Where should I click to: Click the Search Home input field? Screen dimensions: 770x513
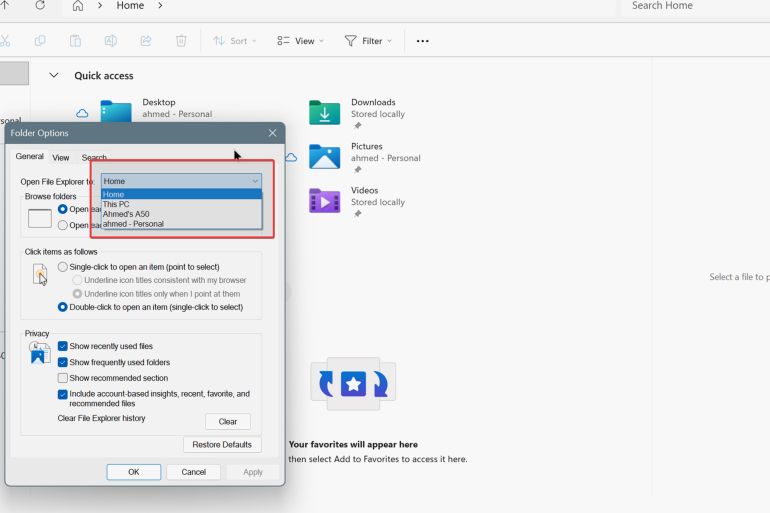(x=690, y=6)
